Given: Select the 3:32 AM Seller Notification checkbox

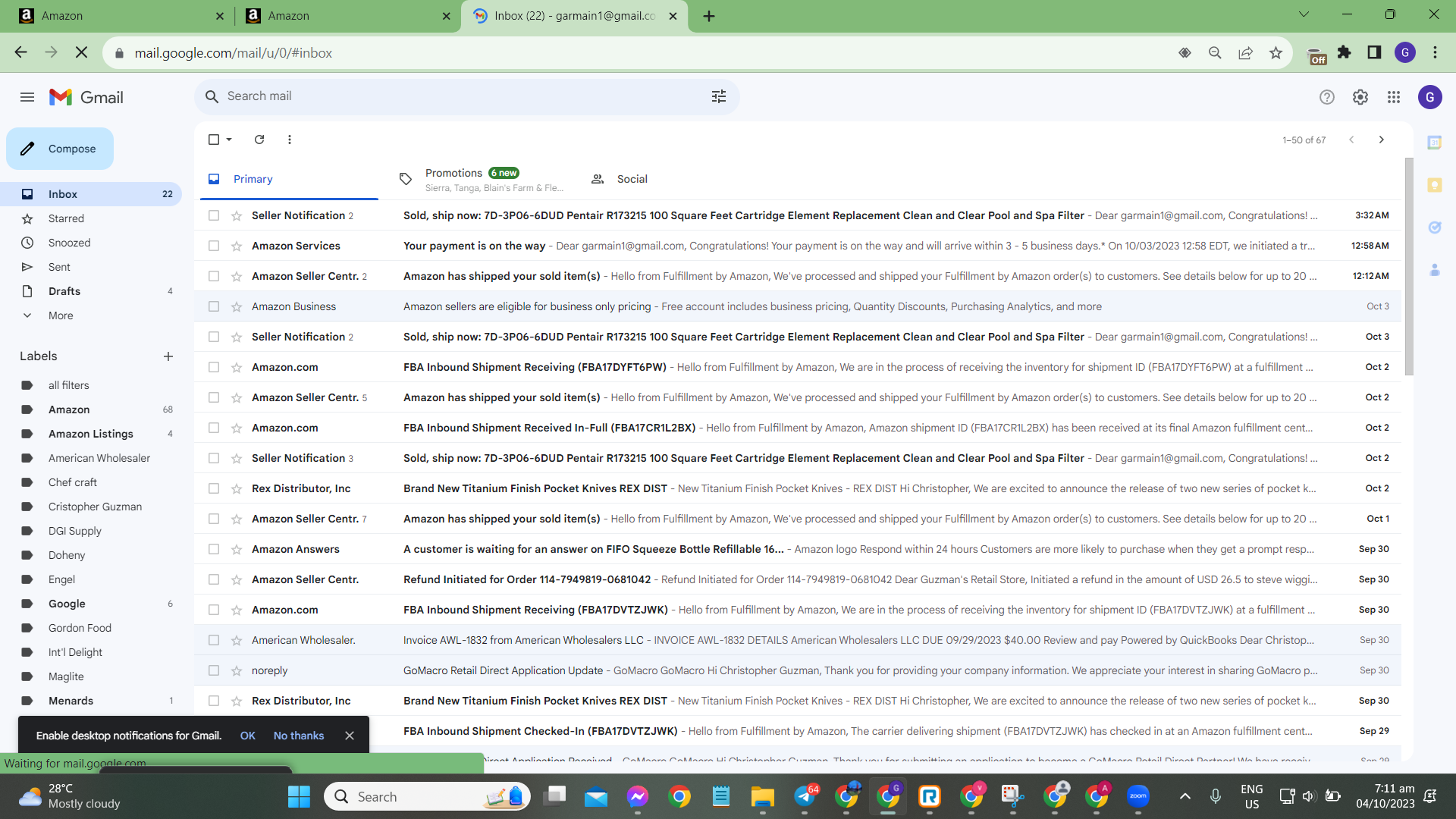Looking at the screenshot, I should point(214,215).
